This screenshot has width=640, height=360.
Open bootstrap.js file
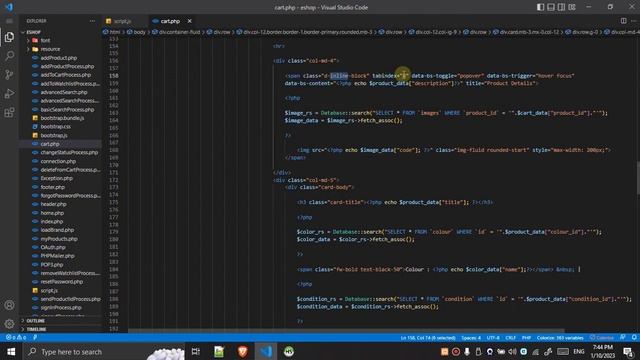tap(54, 135)
